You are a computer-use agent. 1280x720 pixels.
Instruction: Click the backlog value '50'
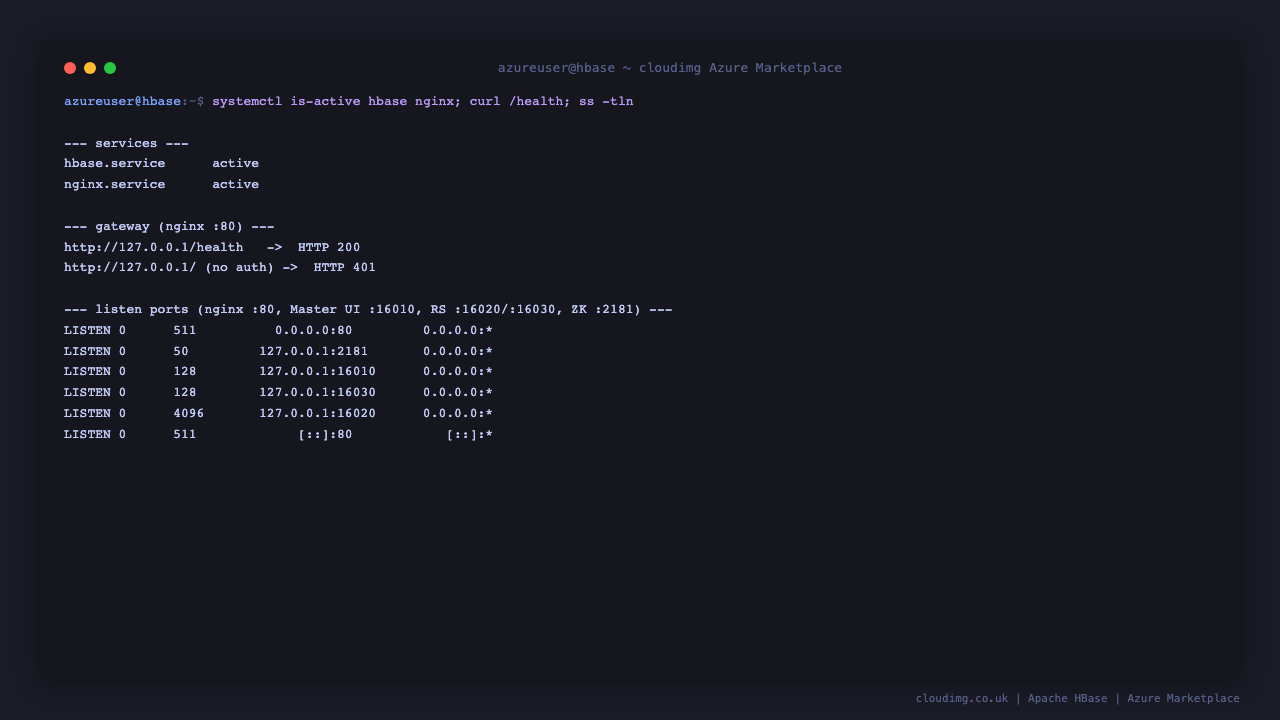point(181,352)
